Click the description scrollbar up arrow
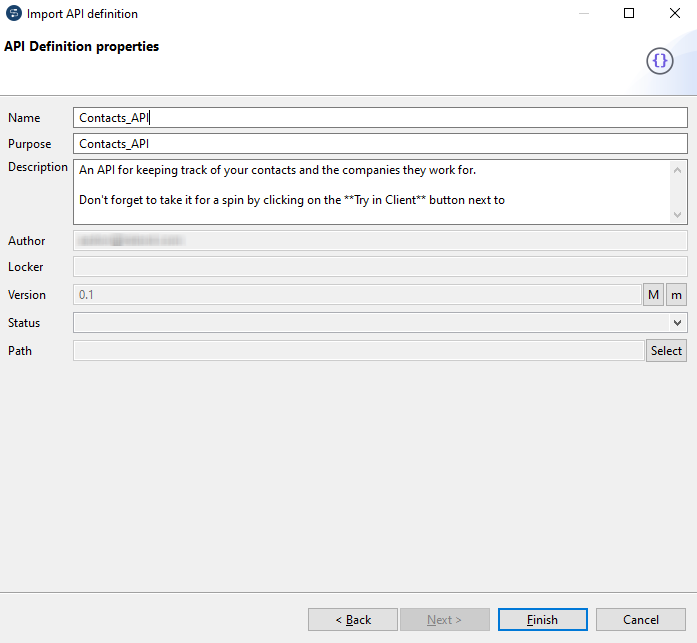 pos(677,170)
